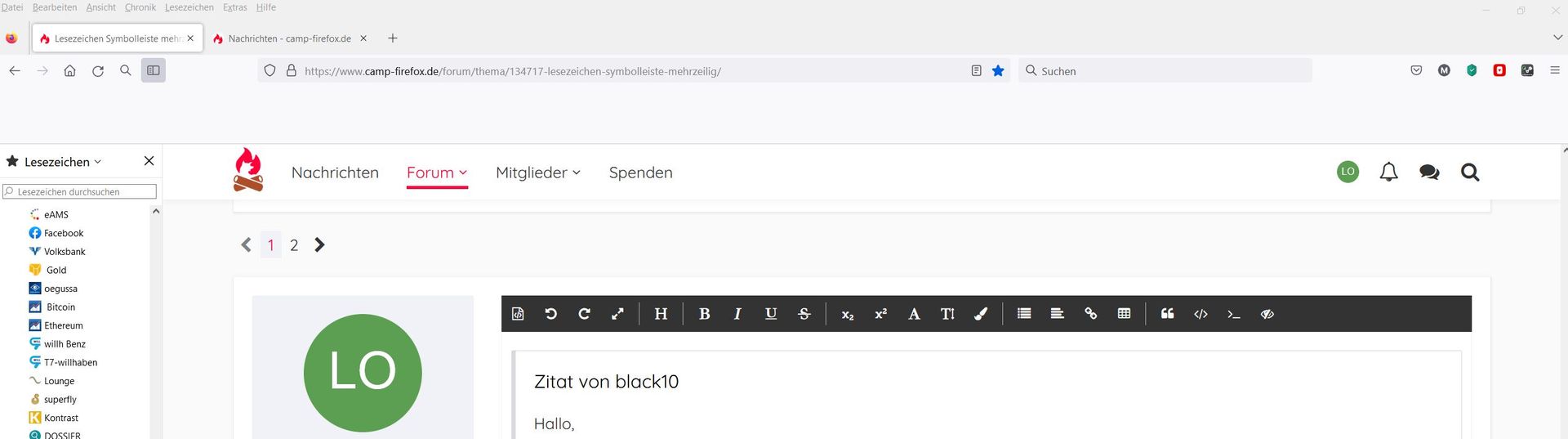Click the quote icon in editor toolbar

click(x=1167, y=314)
